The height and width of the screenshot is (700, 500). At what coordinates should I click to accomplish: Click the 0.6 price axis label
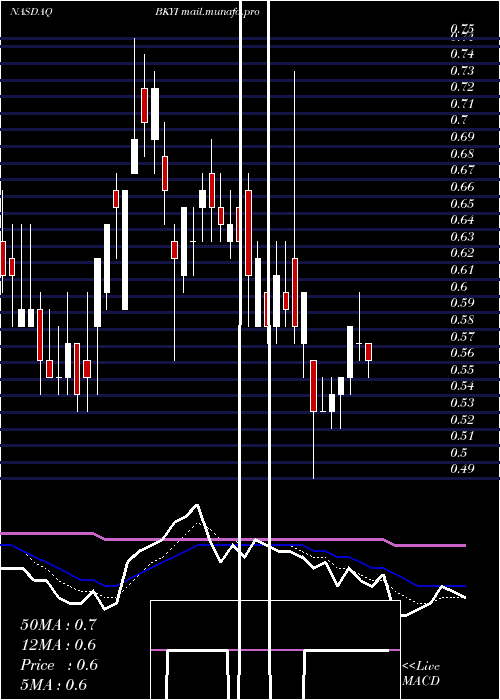[x=459, y=287]
